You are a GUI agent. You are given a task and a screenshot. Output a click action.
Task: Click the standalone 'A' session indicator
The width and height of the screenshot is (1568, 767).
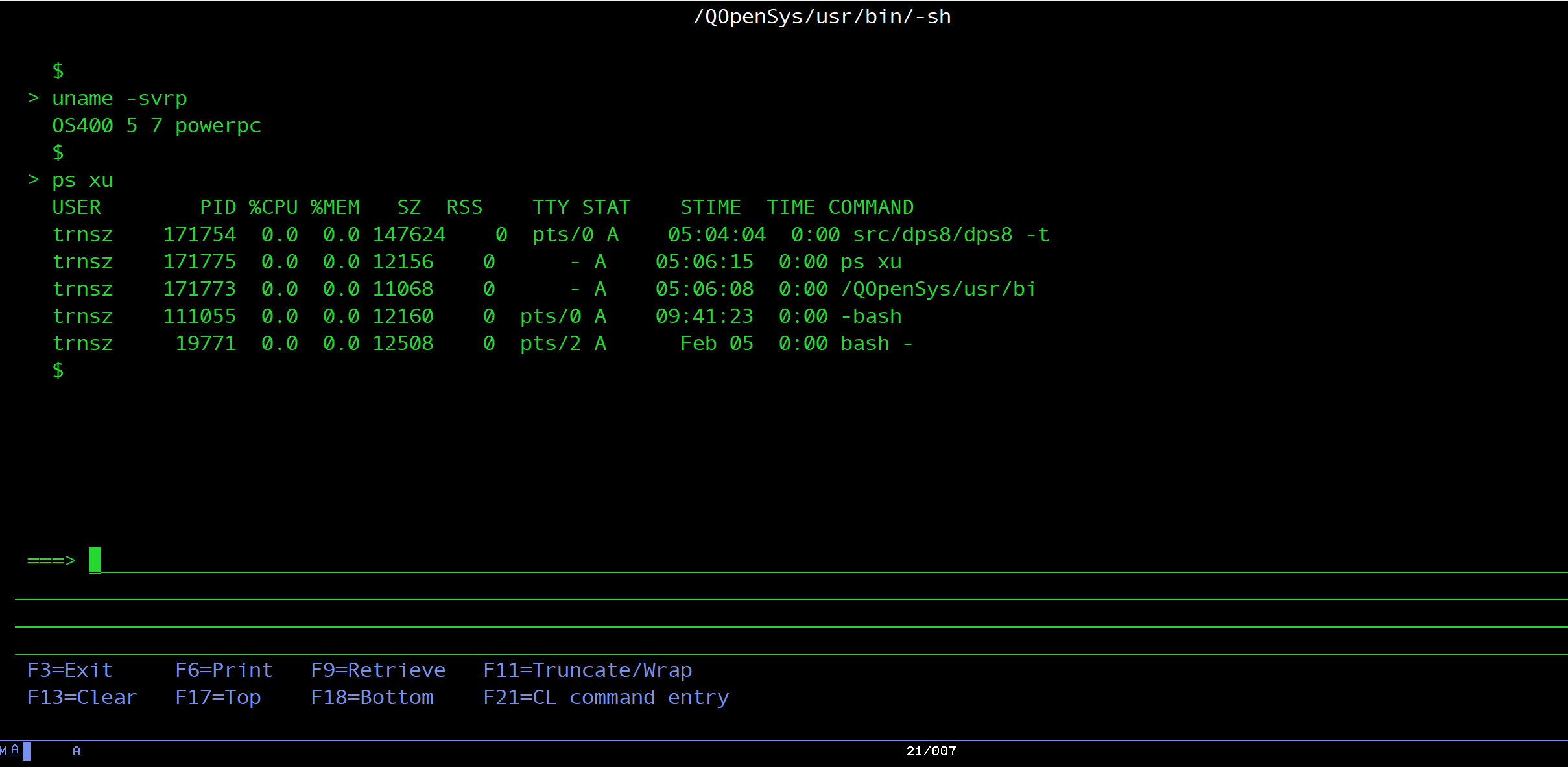point(77,751)
